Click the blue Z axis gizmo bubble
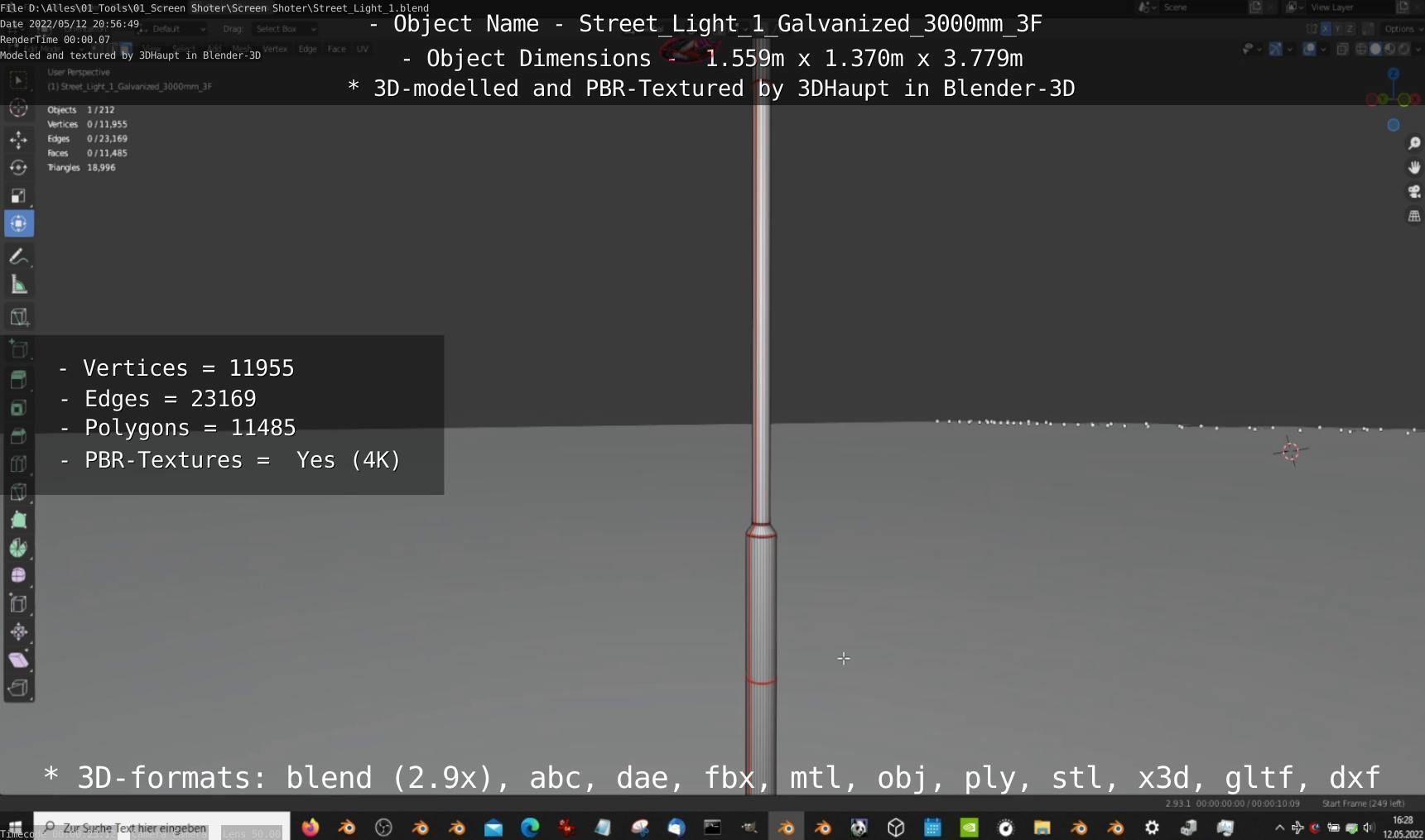The width and height of the screenshot is (1425, 840). point(1394,74)
